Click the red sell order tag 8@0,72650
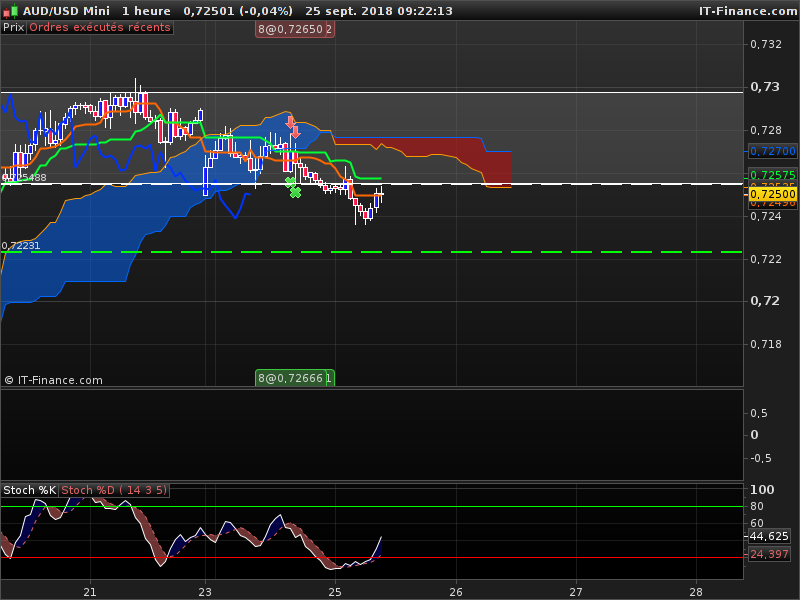The image size is (800, 600). [290, 30]
